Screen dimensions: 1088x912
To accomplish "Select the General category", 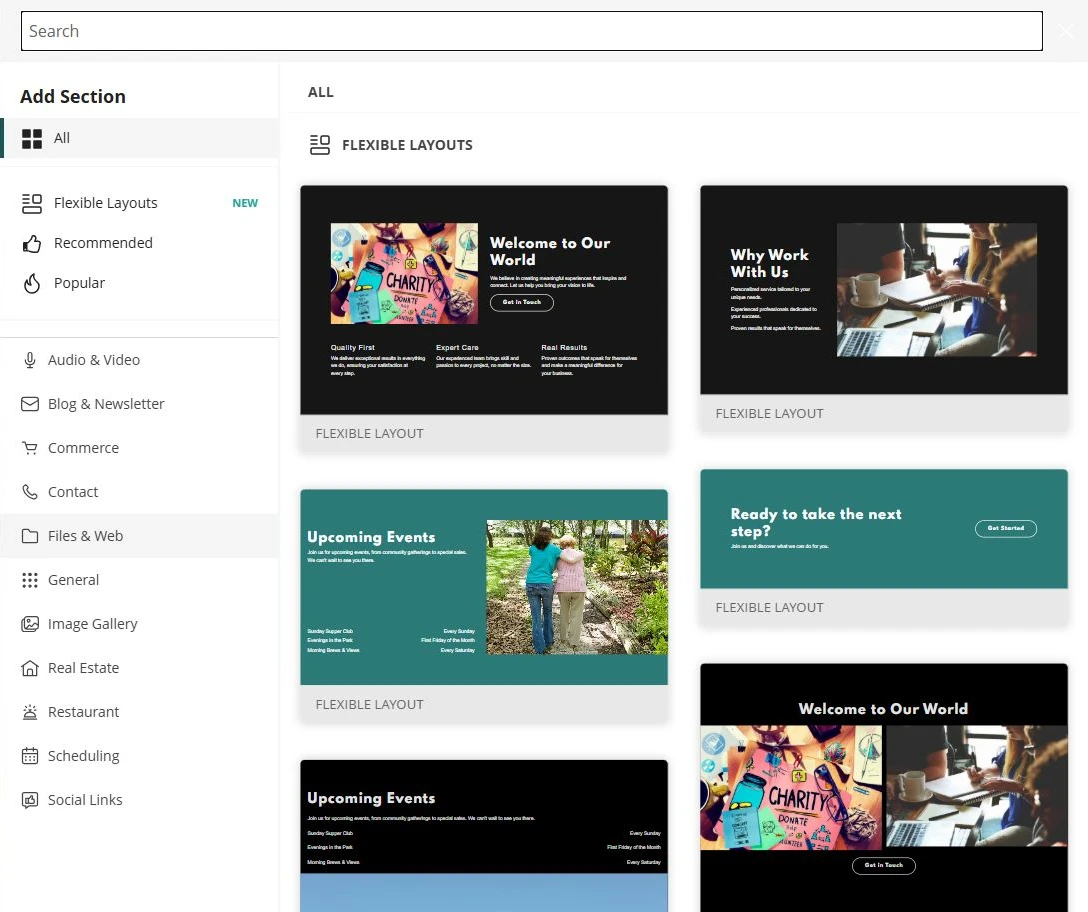I will coord(139,580).
